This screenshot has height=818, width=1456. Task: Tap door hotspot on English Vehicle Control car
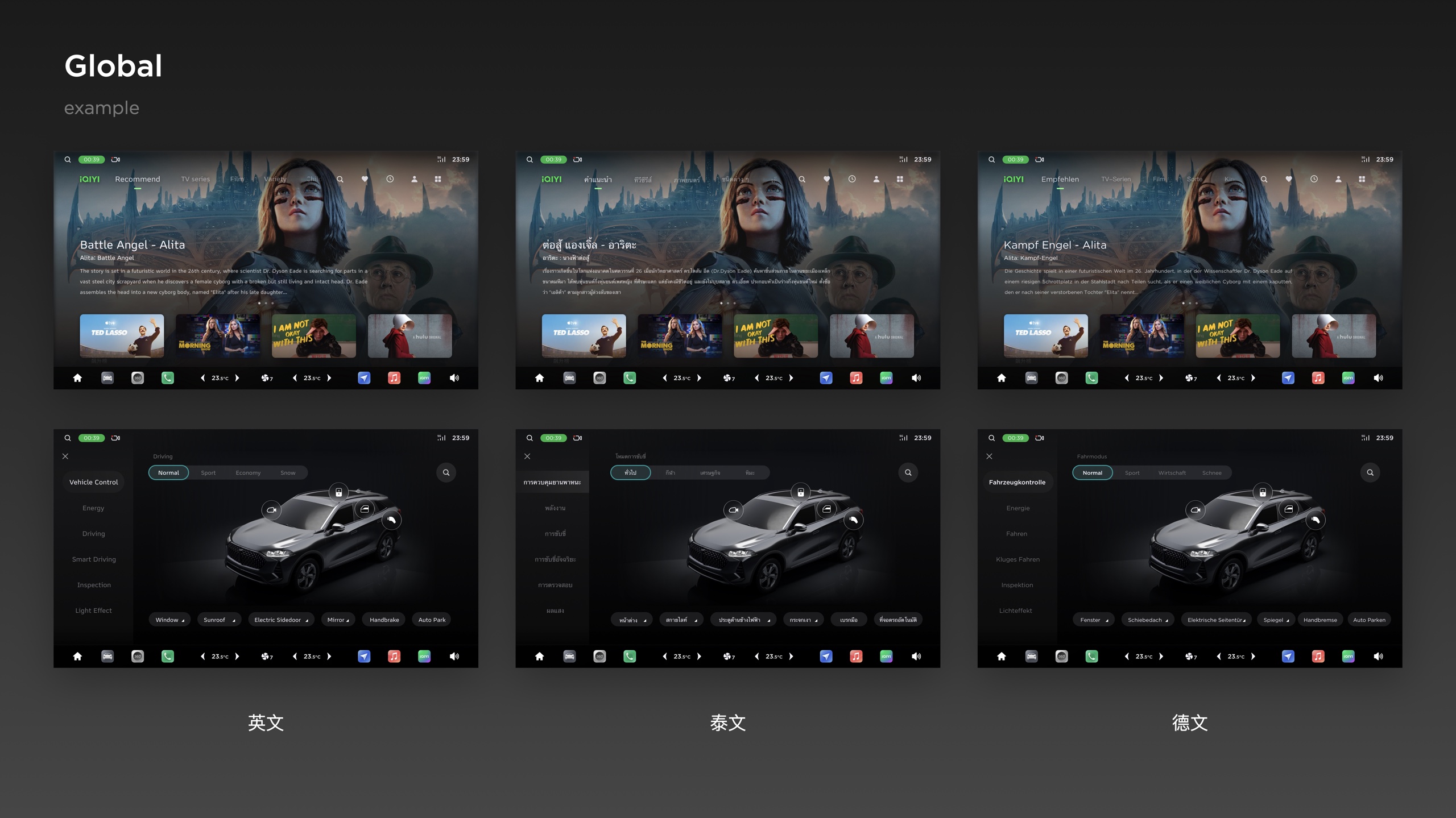[x=365, y=509]
